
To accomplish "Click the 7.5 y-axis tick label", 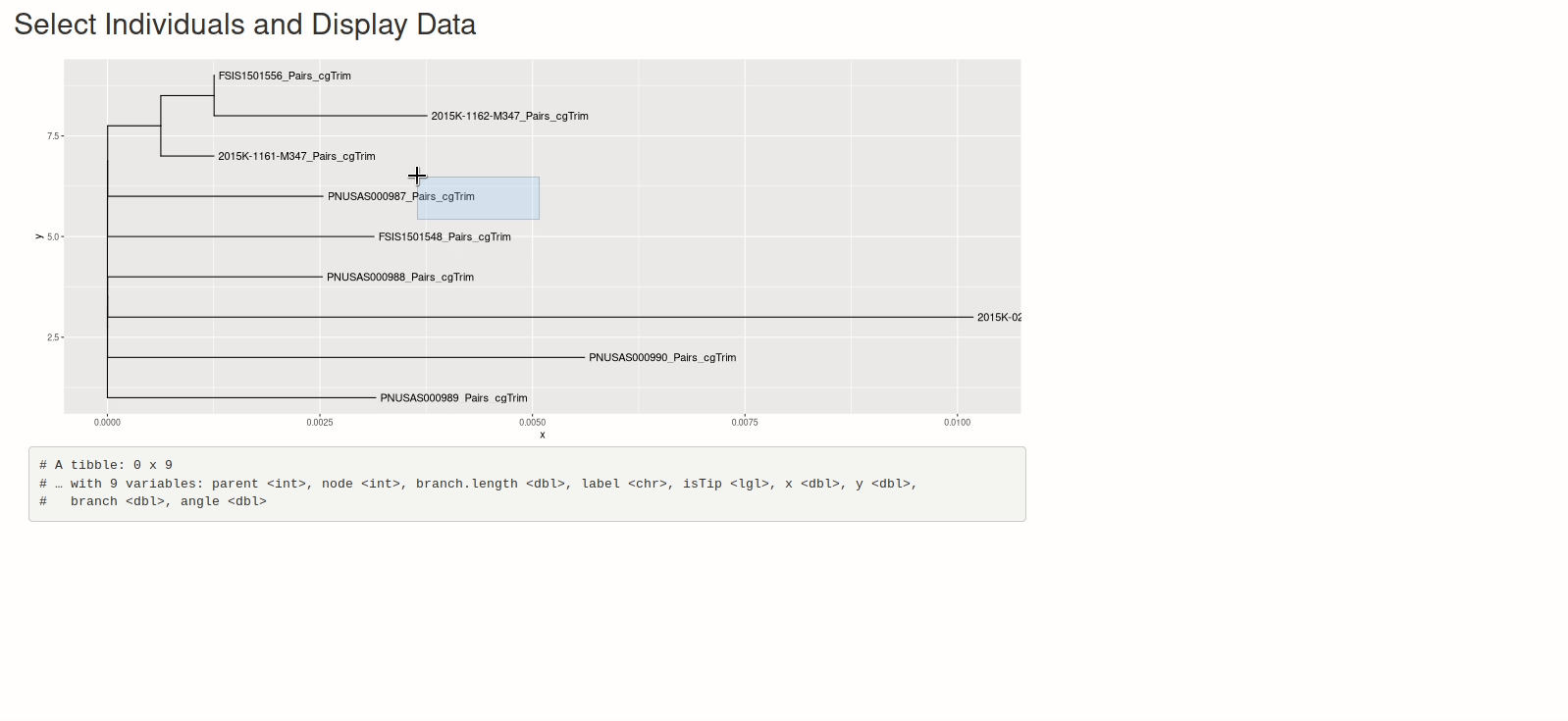I will [x=53, y=136].
